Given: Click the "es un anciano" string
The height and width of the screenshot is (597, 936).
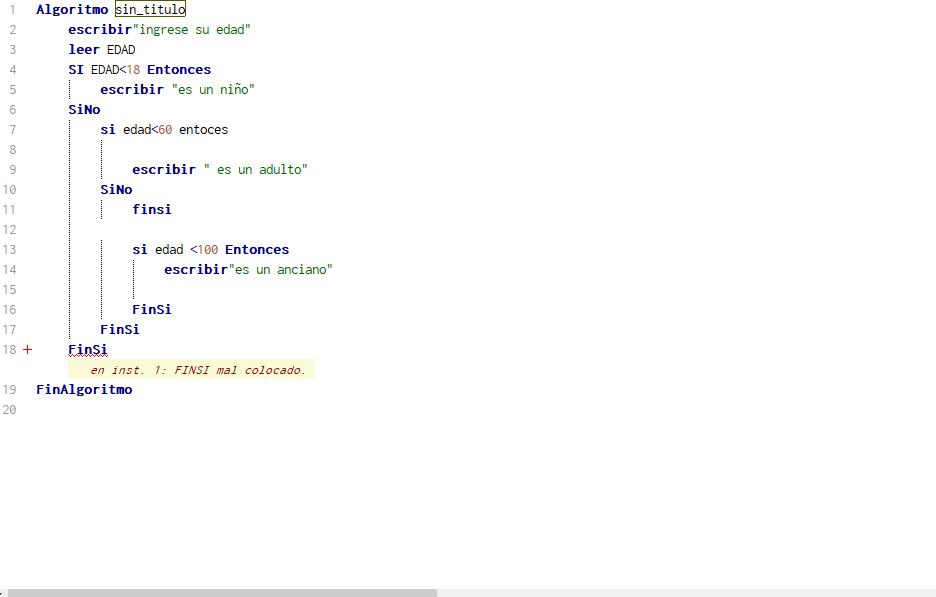Looking at the screenshot, I should [281, 270].
